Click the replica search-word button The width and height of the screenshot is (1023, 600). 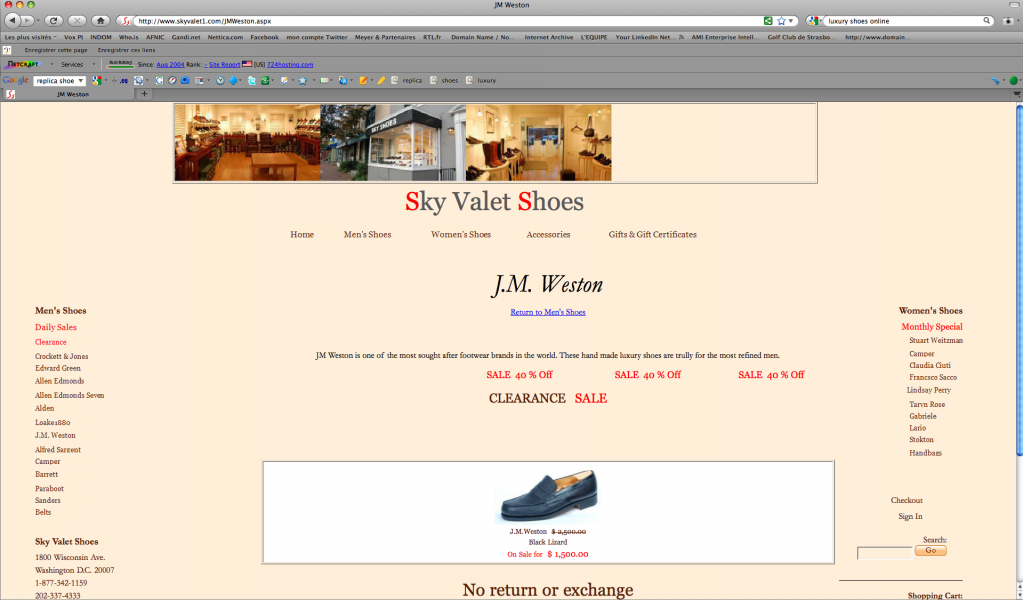coord(406,81)
